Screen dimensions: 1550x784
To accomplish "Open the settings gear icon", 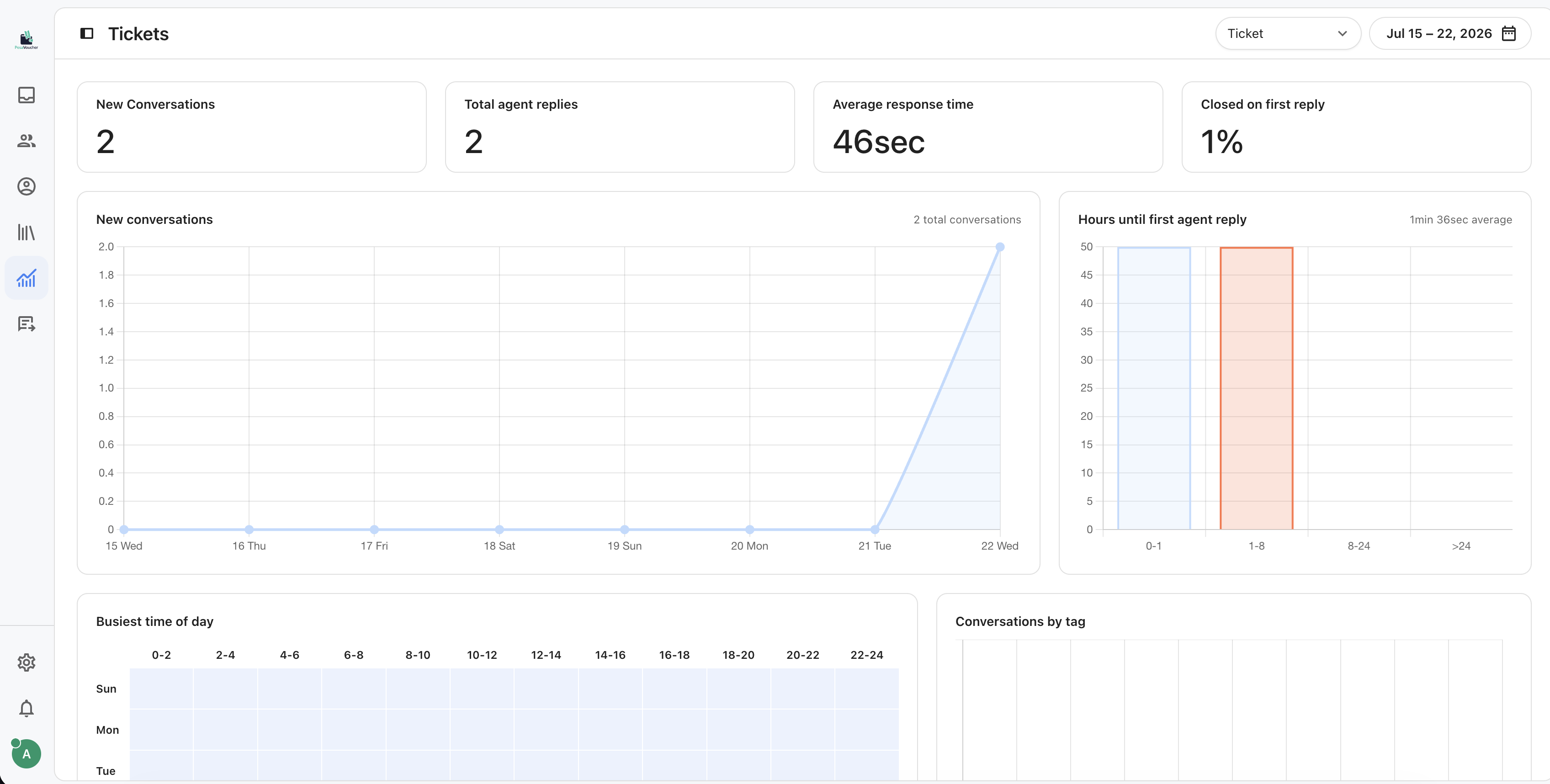I will point(27,662).
